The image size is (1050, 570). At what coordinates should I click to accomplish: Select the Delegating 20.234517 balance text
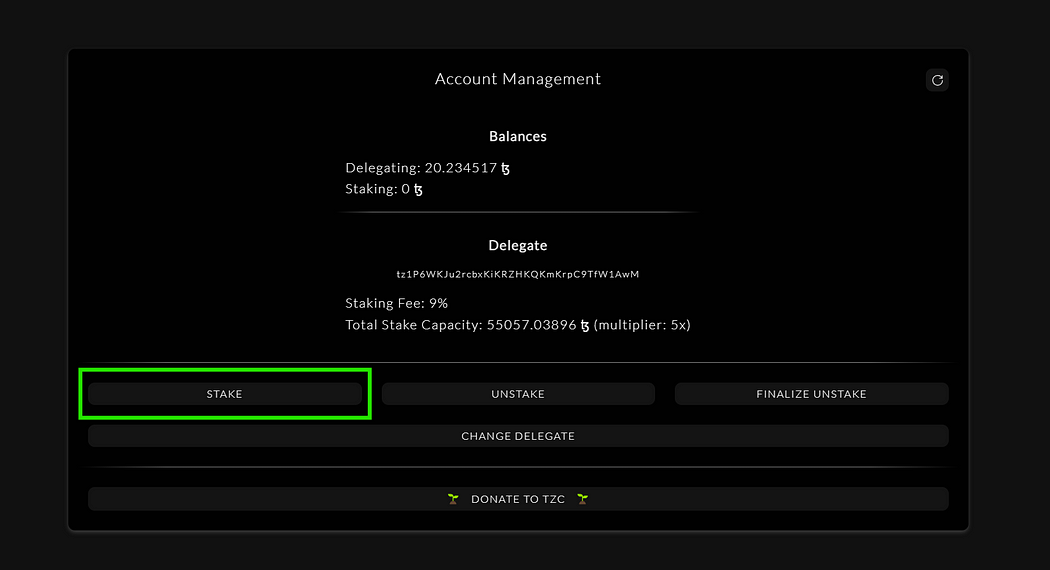pyautogui.click(x=421, y=168)
